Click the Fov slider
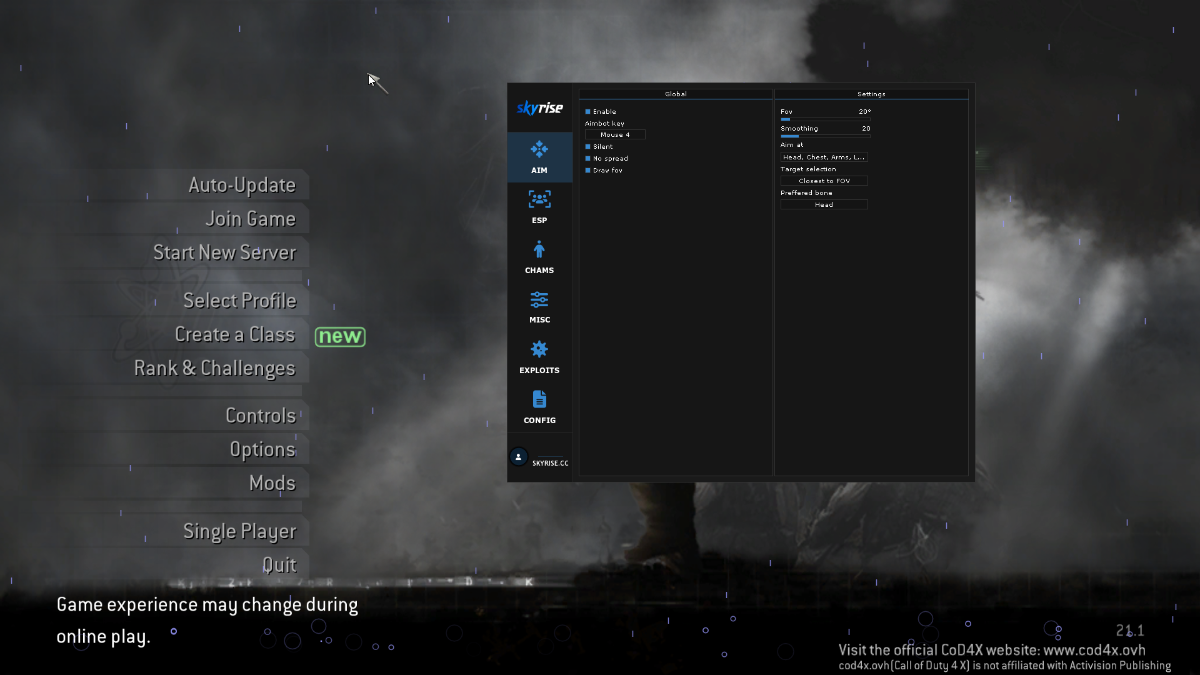This screenshot has height=675, width=1200. (826, 119)
